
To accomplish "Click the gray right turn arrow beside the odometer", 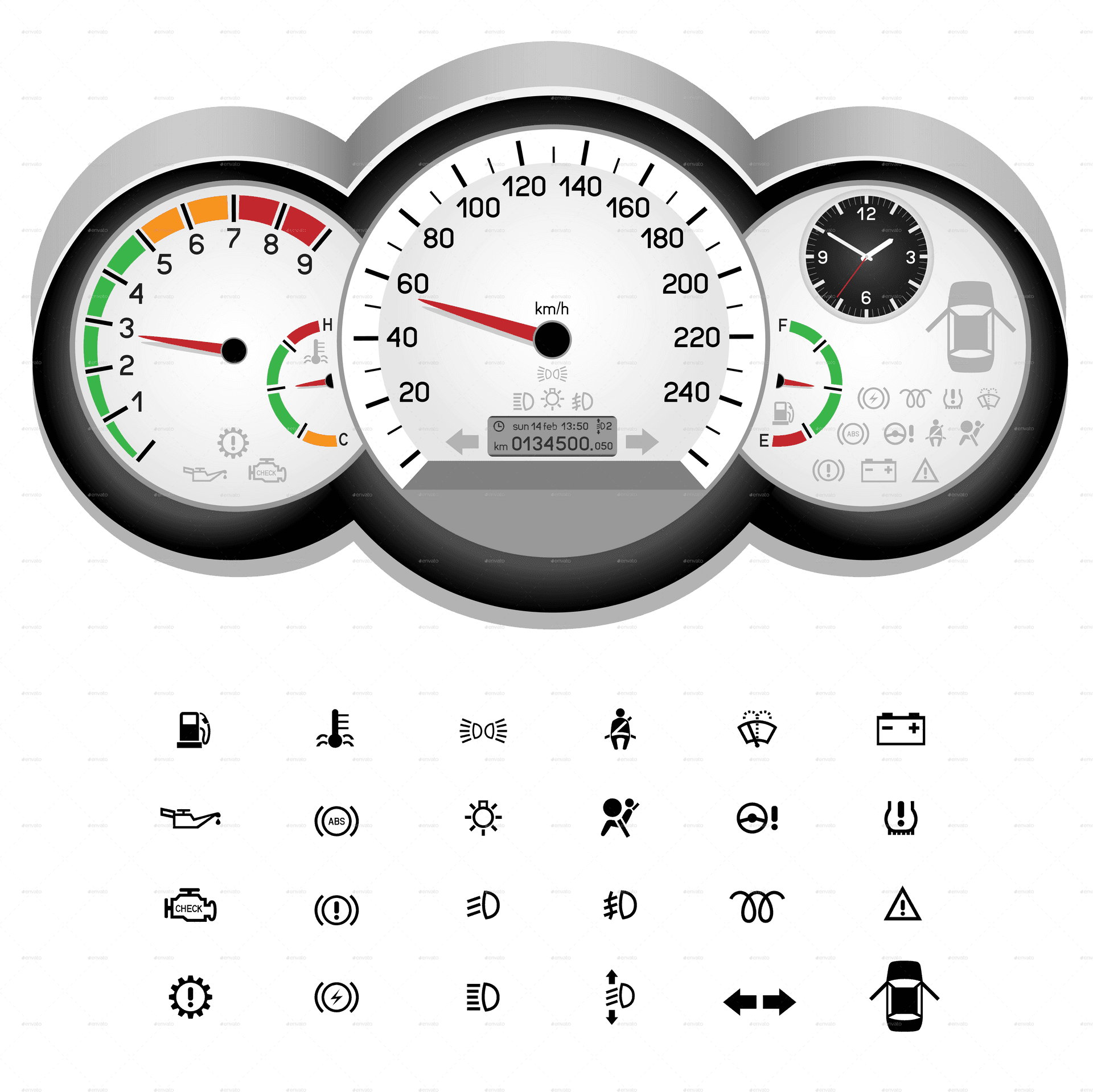I will 642,442.
